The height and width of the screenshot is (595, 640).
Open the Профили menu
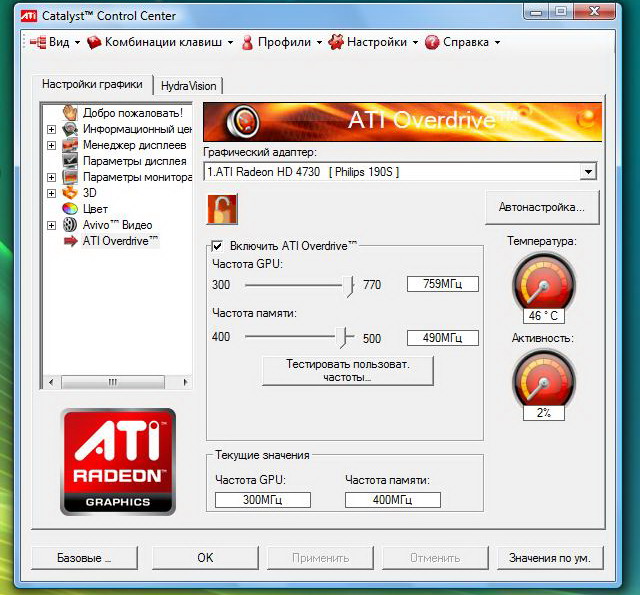(x=284, y=42)
